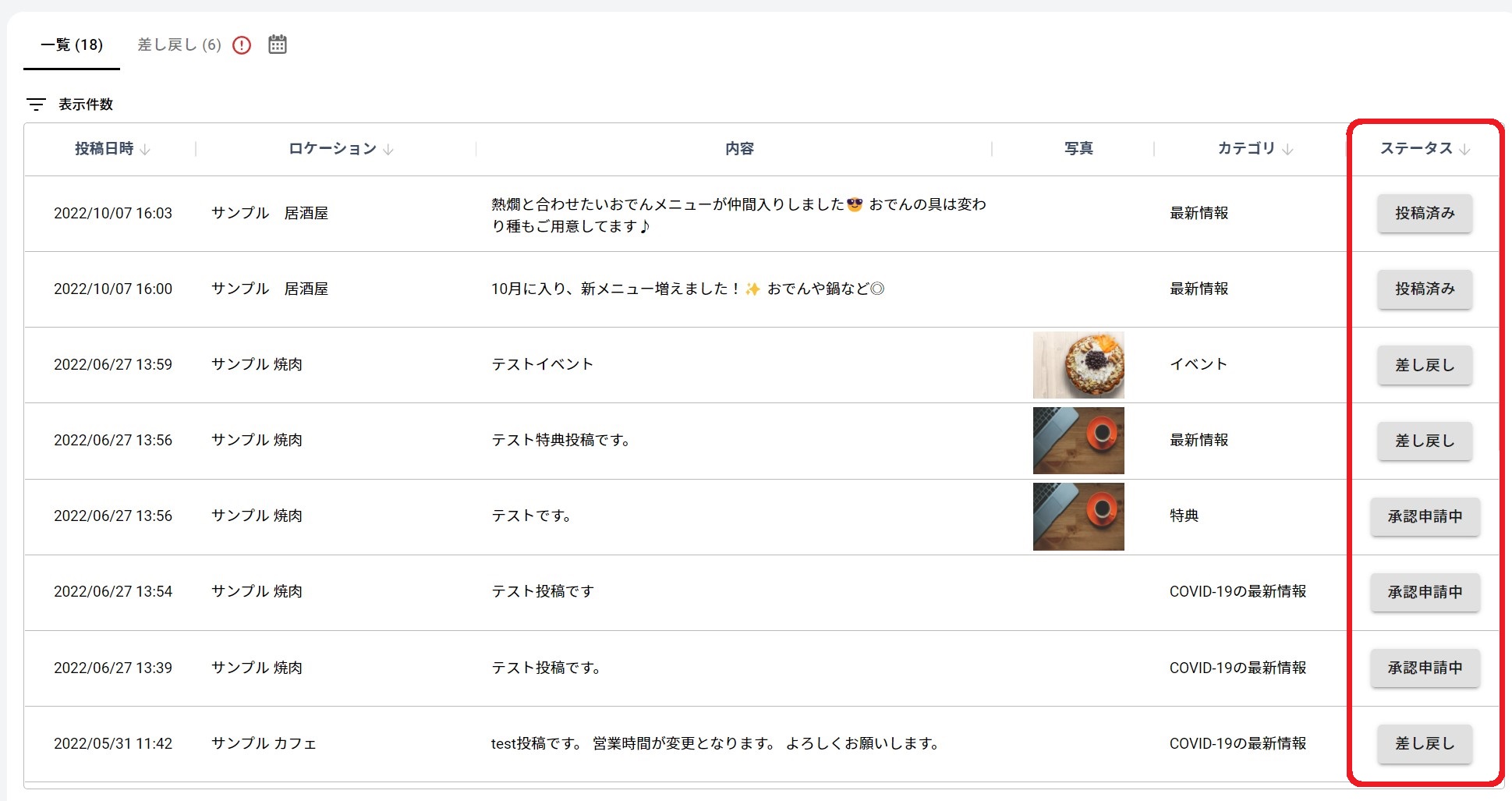Screen dimensions: 1512x801
Task: Click the filter lines icon beside 表示件数
Action: [36, 105]
